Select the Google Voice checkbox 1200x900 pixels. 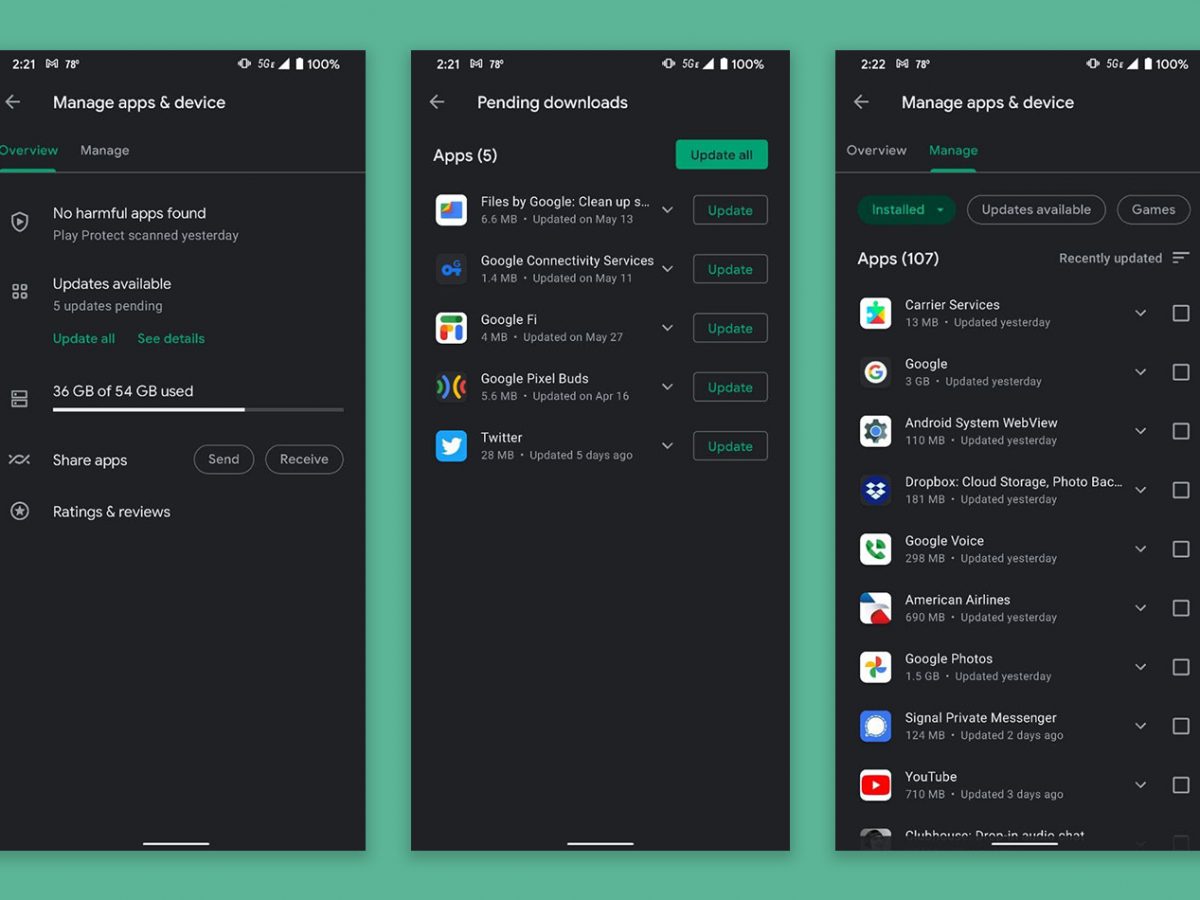click(1181, 549)
